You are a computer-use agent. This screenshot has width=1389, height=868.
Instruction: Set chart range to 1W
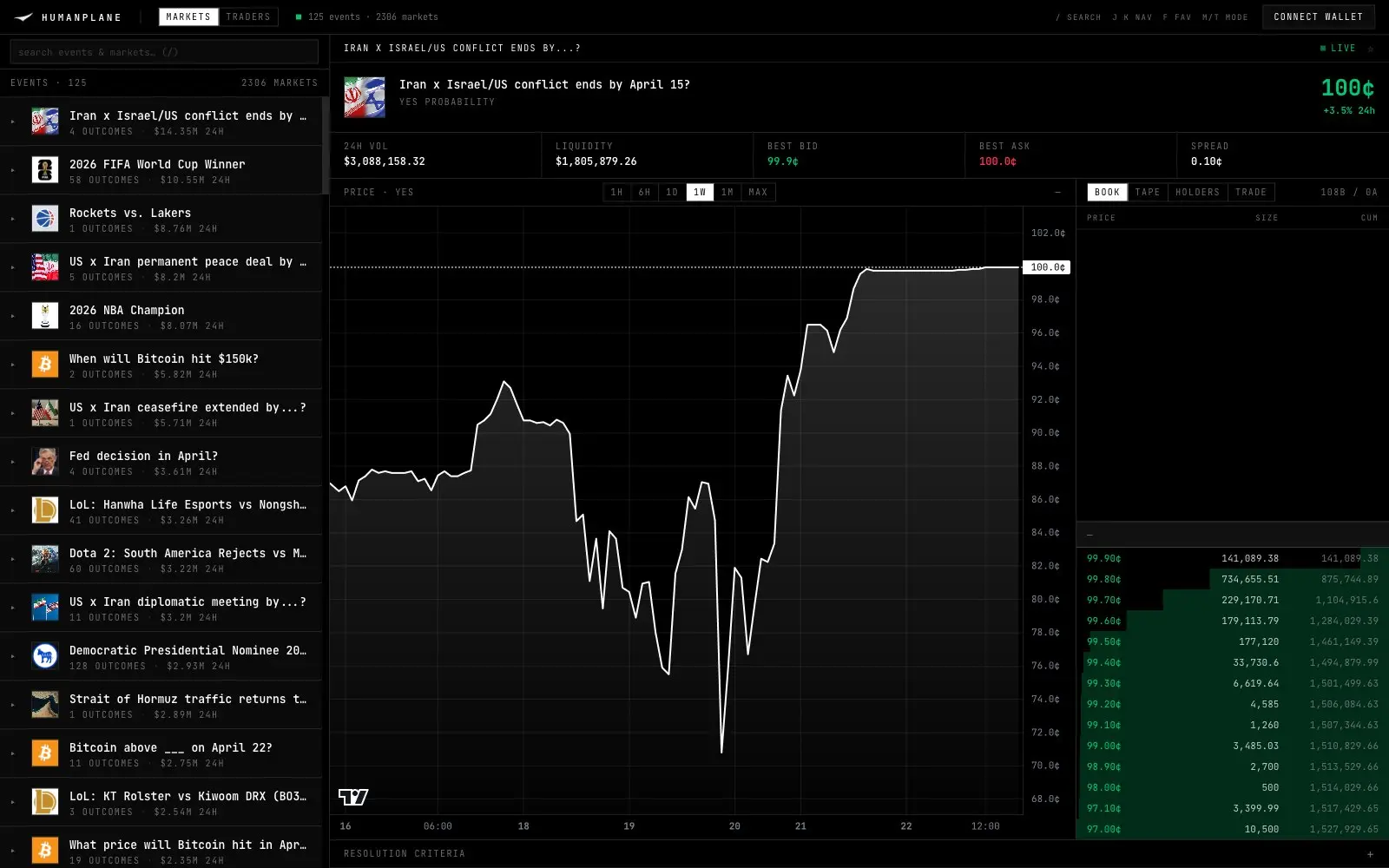click(x=700, y=193)
